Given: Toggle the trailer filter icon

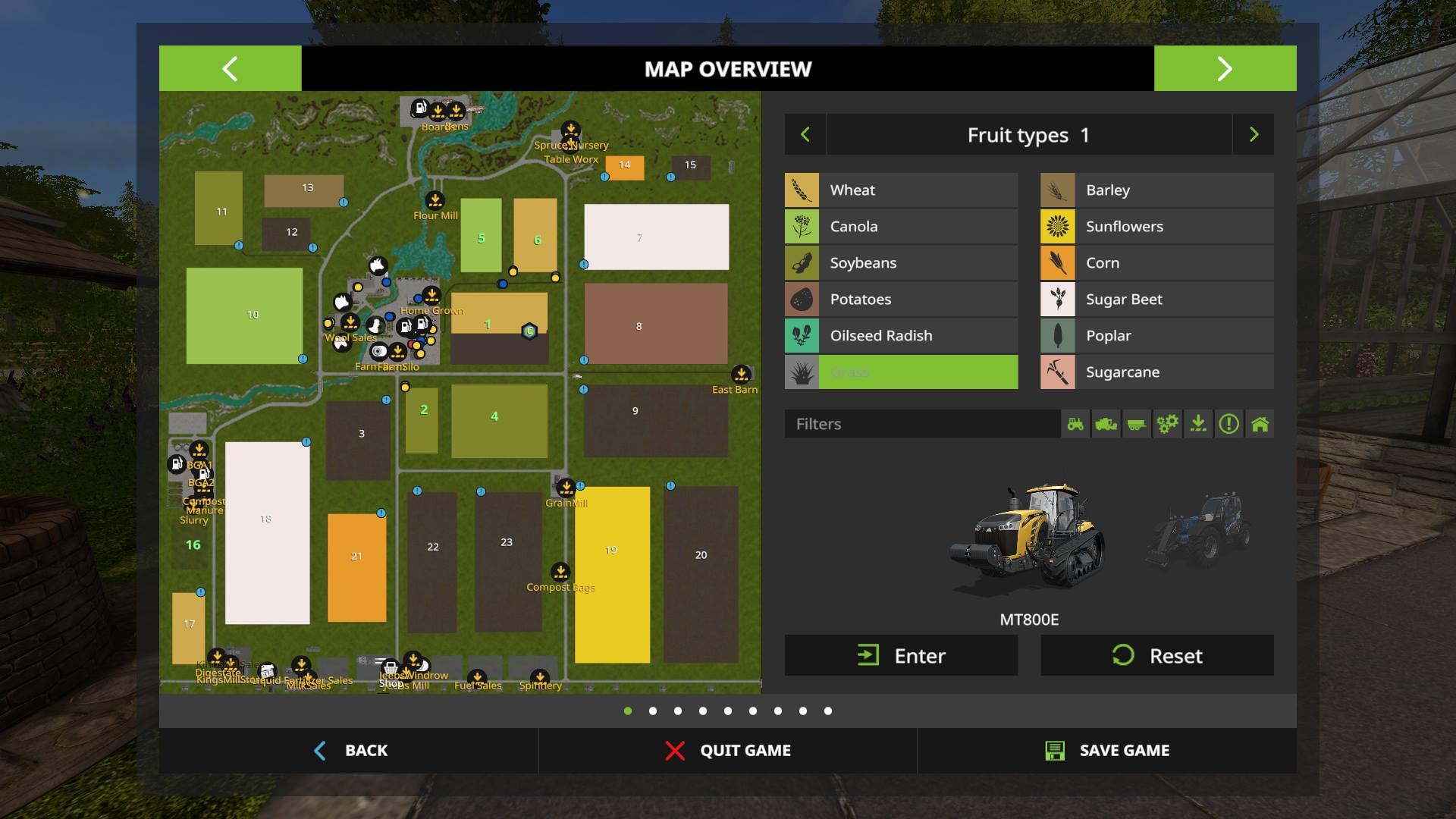Looking at the screenshot, I should 1137,424.
